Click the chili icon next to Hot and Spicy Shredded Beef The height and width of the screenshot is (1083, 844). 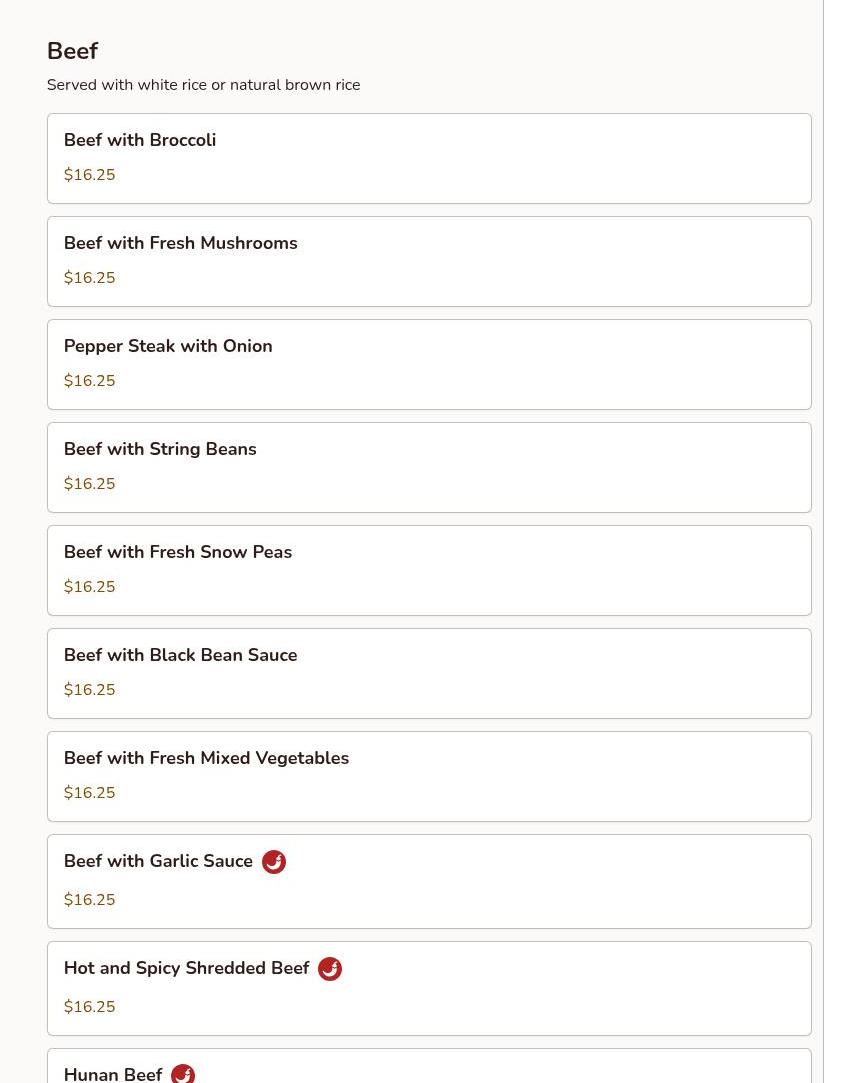[329, 968]
